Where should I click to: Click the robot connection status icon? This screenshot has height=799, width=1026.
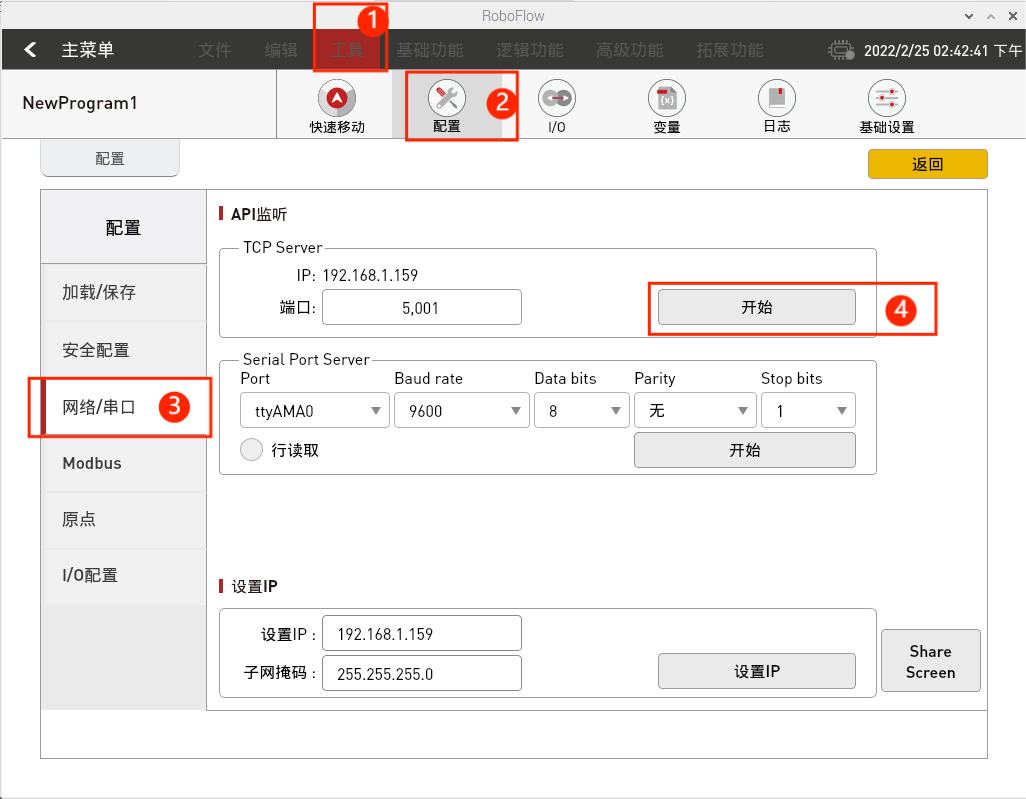click(x=841, y=50)
